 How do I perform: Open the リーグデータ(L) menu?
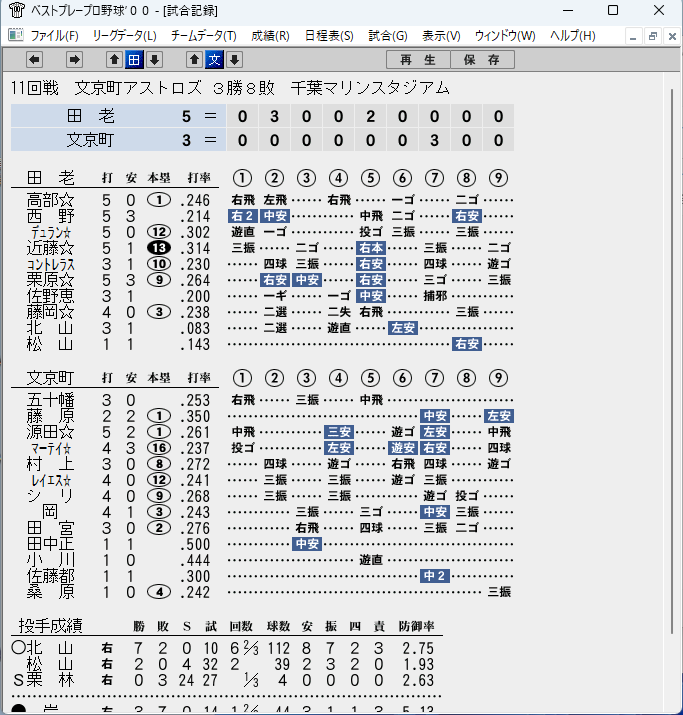point(124,36)
